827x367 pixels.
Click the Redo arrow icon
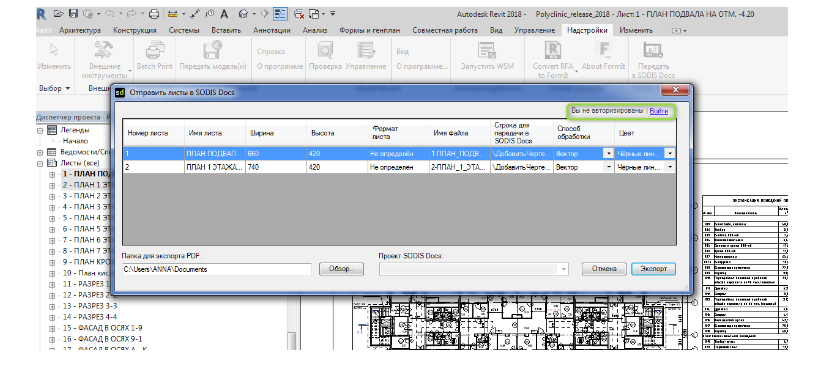(x=130, y=14)
